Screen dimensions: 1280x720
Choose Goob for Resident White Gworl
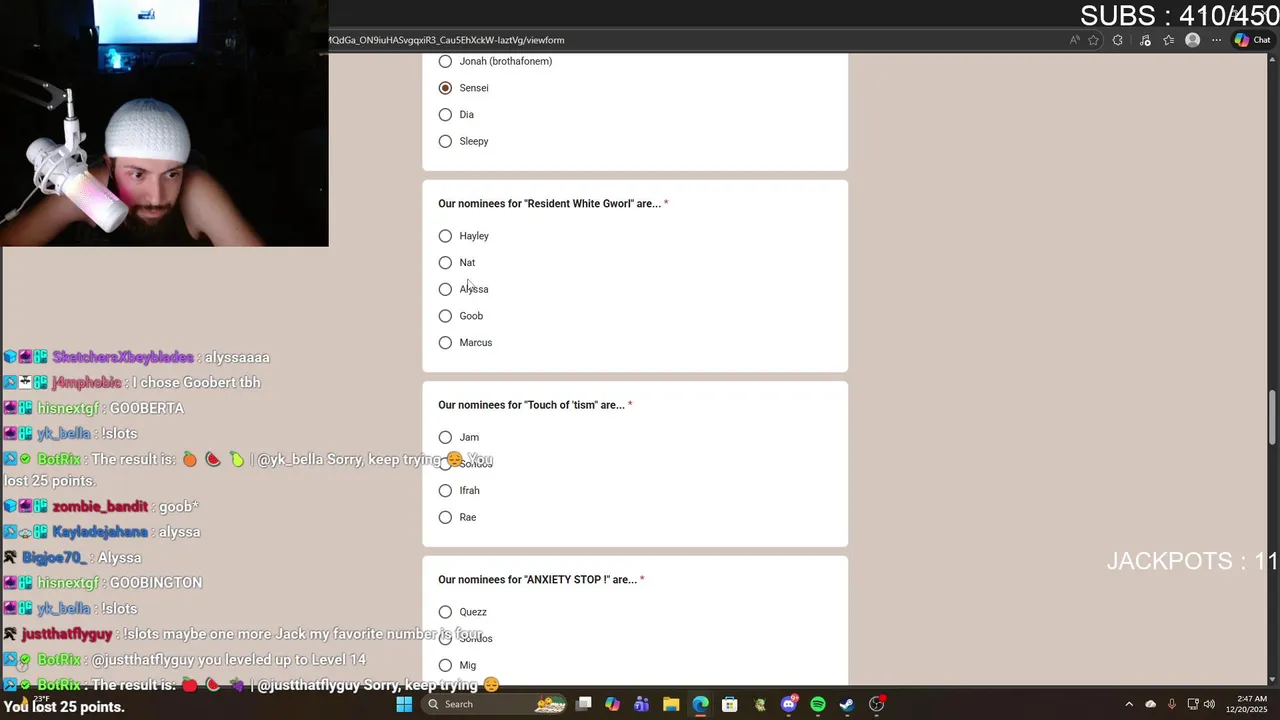click(x=445, y=316)
